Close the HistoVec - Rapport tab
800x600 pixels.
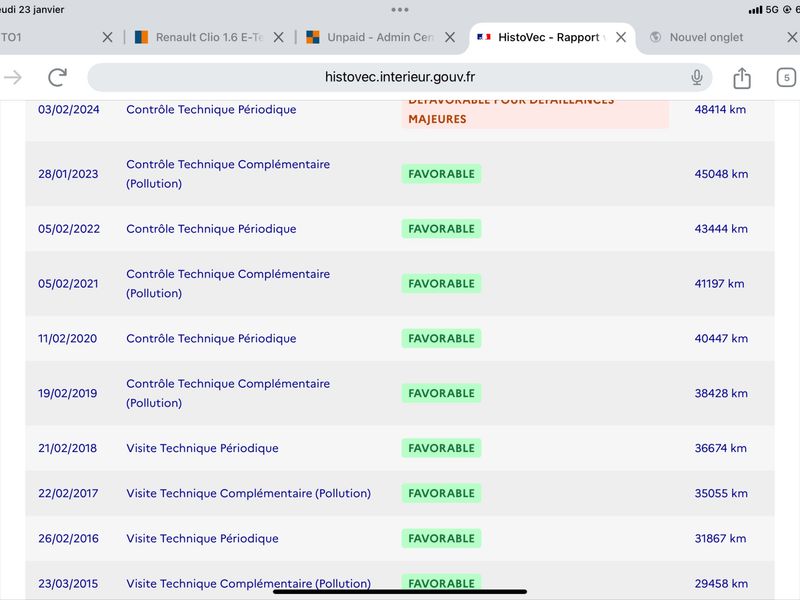pos(621,37)
